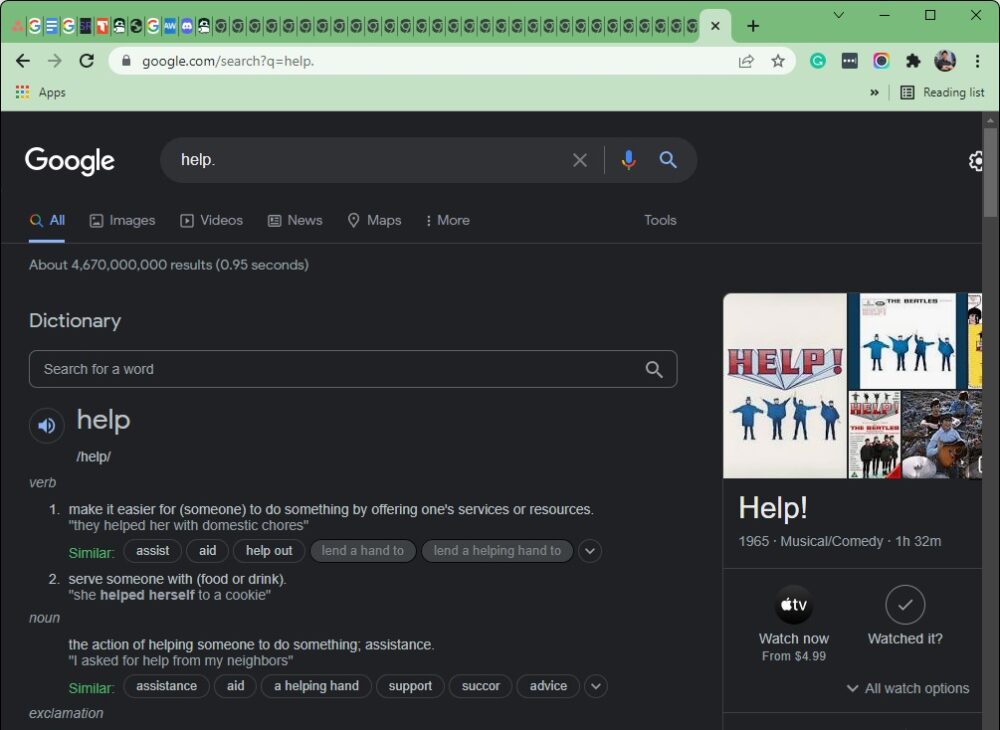Open Apps shortcut in bookmarks bar
The height and width of the screenshot is (730, 1000).
click(41, 92)
